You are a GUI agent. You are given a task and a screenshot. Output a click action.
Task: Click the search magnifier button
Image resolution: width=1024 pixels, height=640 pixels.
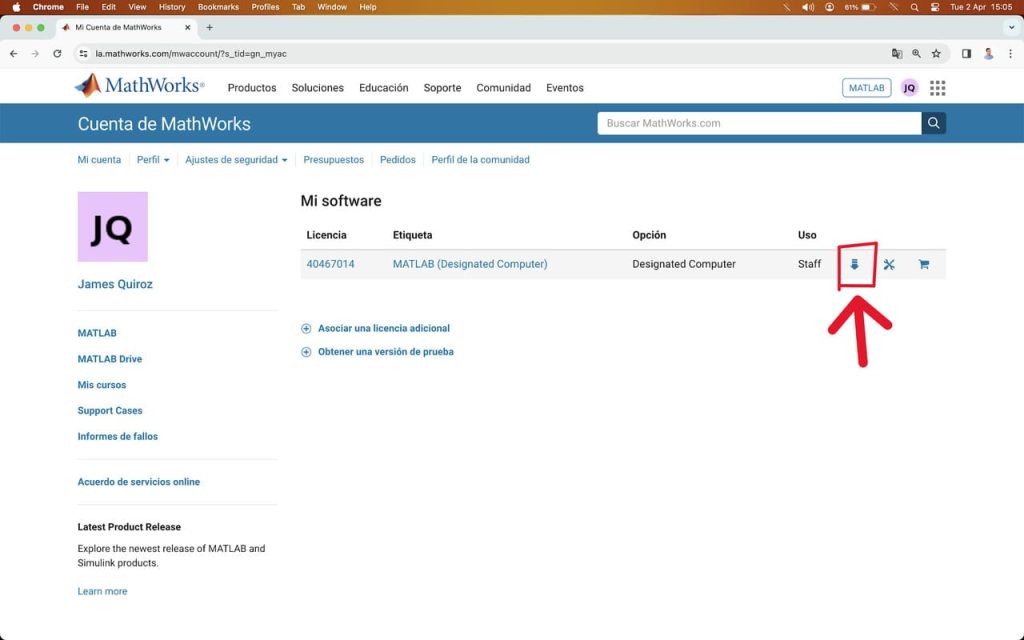click(x=933, y=123)
